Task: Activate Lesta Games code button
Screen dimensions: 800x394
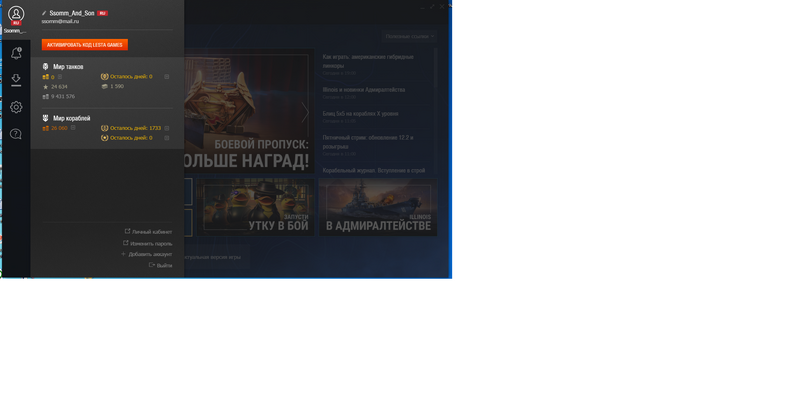Action: coord(85,45)
